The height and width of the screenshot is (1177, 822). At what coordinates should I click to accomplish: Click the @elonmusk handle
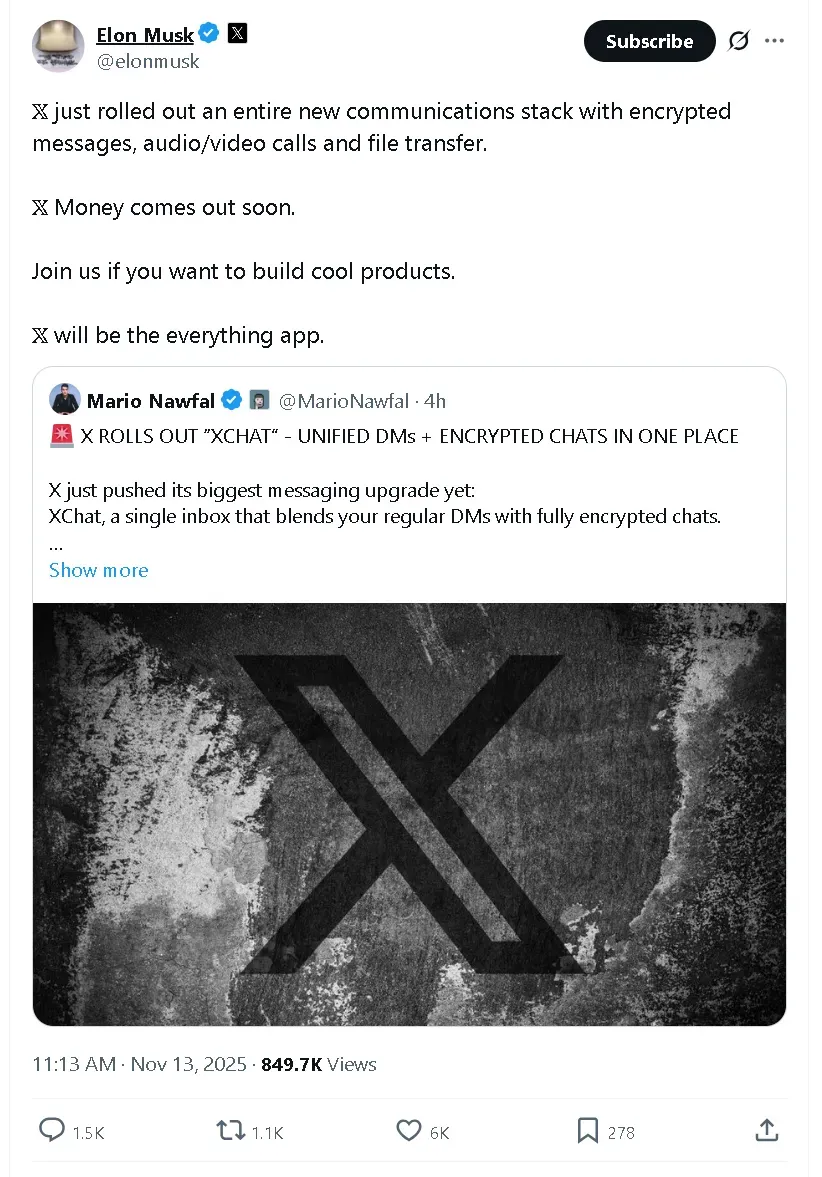coord(148,61)
